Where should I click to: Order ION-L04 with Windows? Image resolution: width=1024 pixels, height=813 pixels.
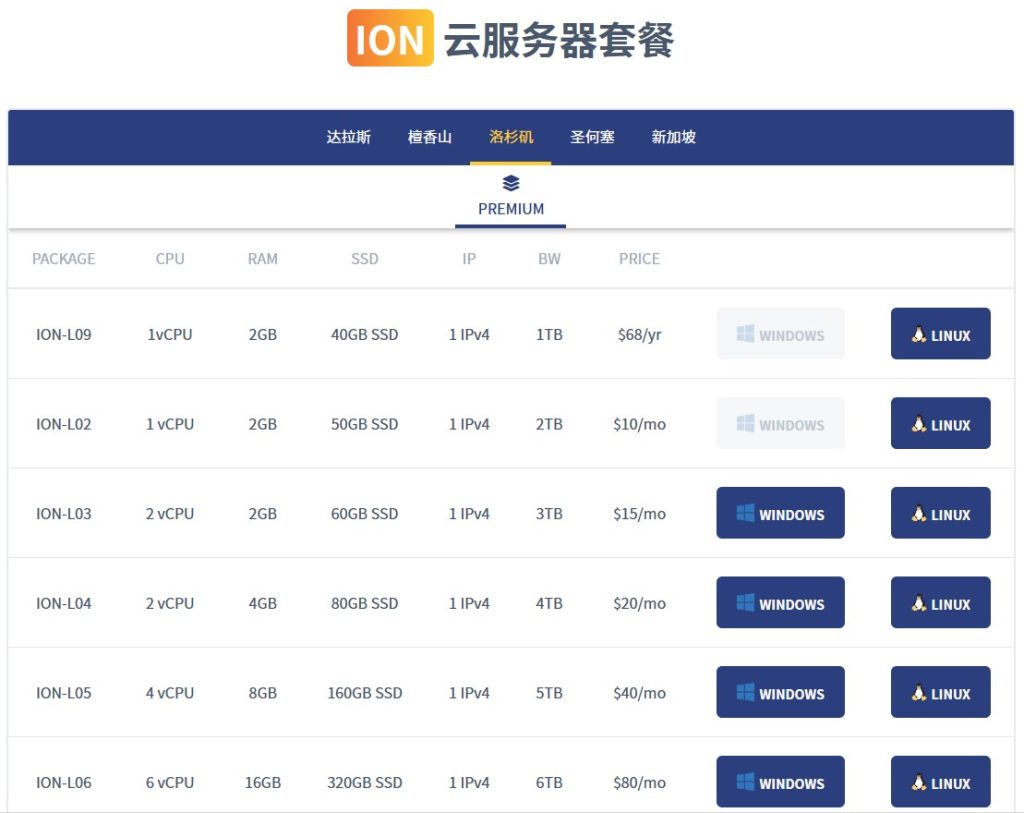pyautogui.click(x=780, y=602)
